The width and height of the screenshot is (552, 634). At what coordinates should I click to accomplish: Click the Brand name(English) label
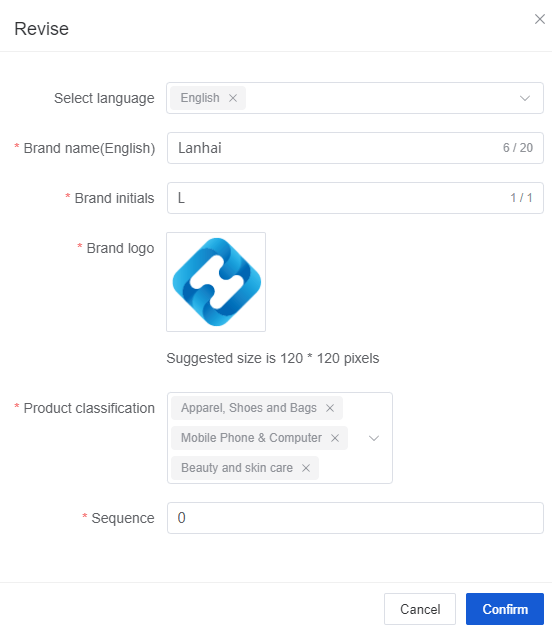pos(89,148)
